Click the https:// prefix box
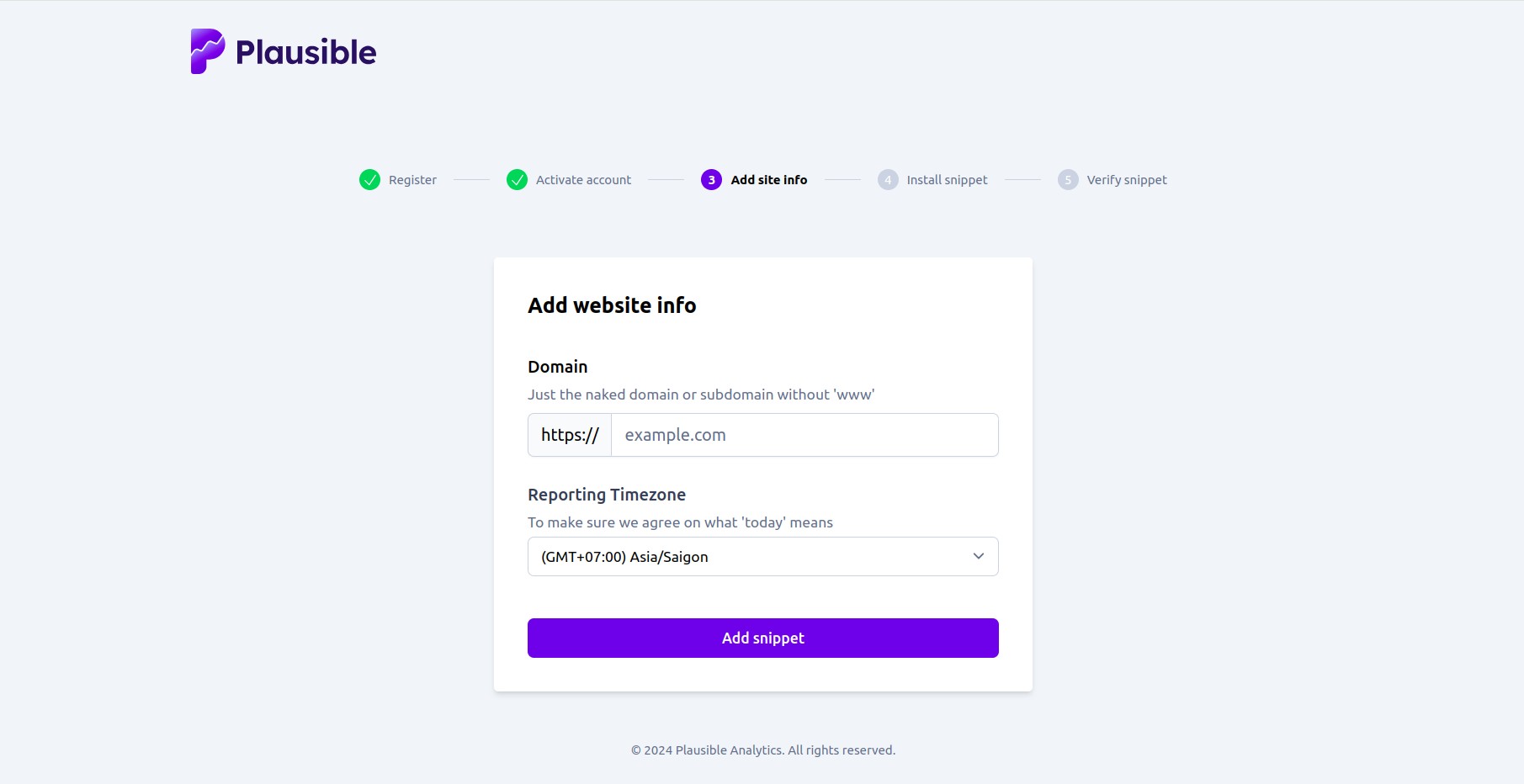Image resolution: width=1524 pixels, height=784 pixels. coord(570,435)
